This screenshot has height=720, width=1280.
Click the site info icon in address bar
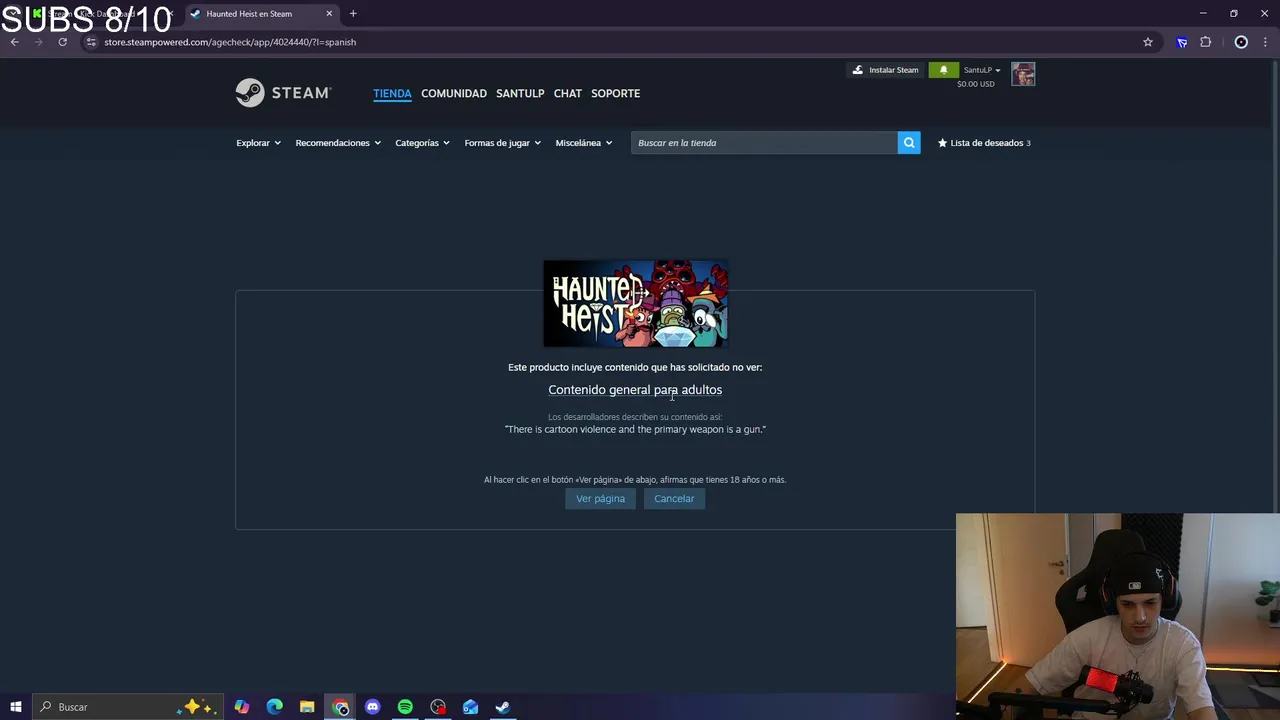click(91, 42)
